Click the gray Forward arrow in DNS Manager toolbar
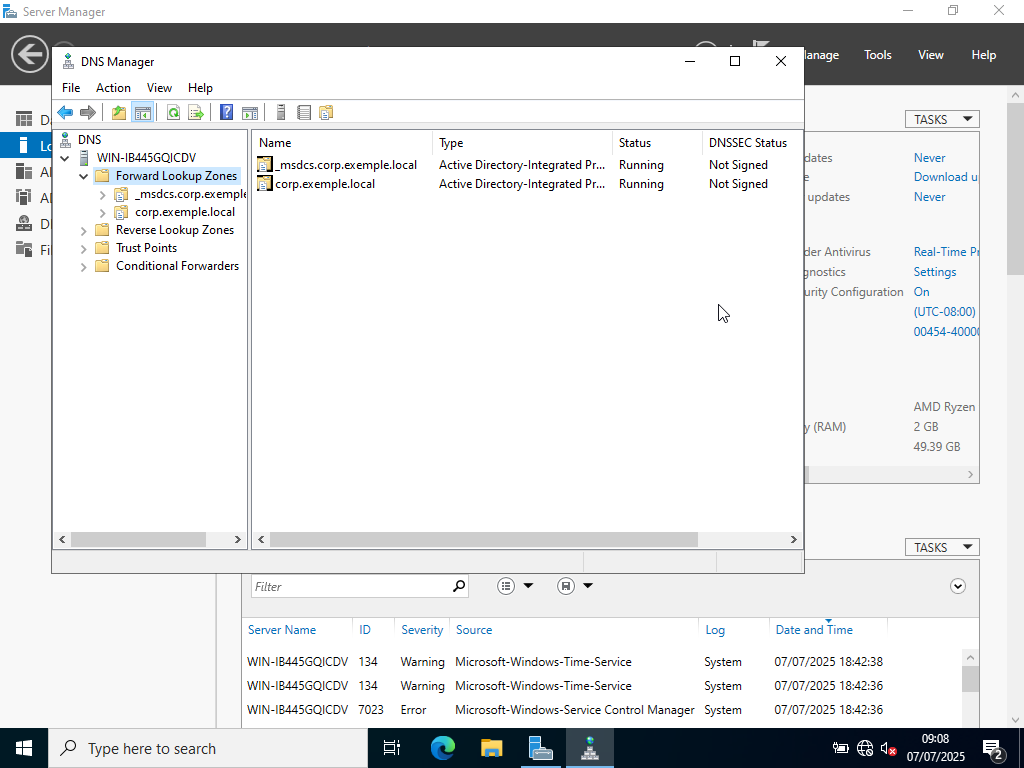Screen dimensions: 1024x768 (x=88, y=112)
